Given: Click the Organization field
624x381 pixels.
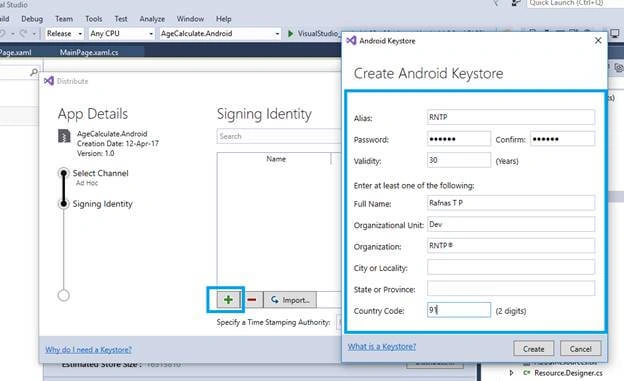Looking at the screenshot, I should 511,246.
